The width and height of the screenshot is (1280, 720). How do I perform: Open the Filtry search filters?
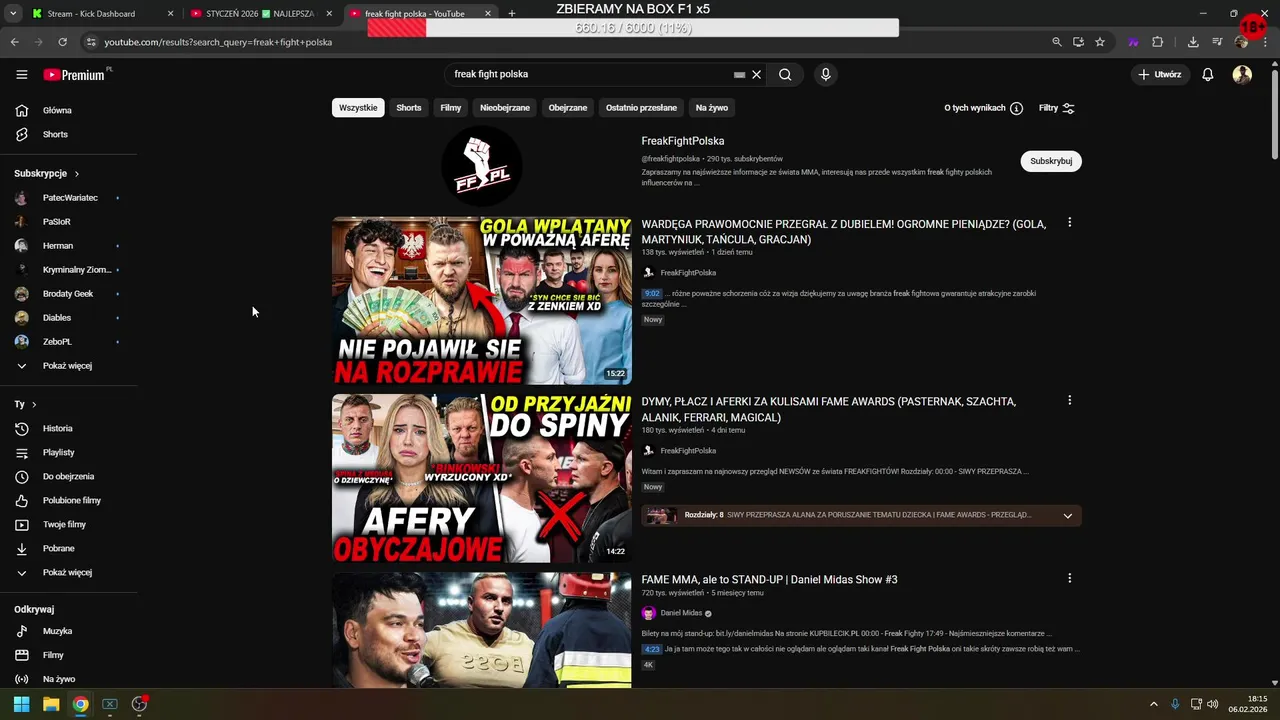1057,108
